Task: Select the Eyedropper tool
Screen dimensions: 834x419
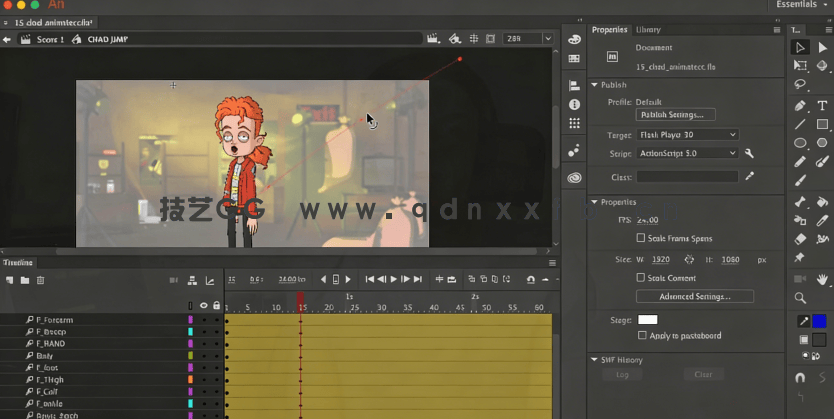Action: pos(822,220)
